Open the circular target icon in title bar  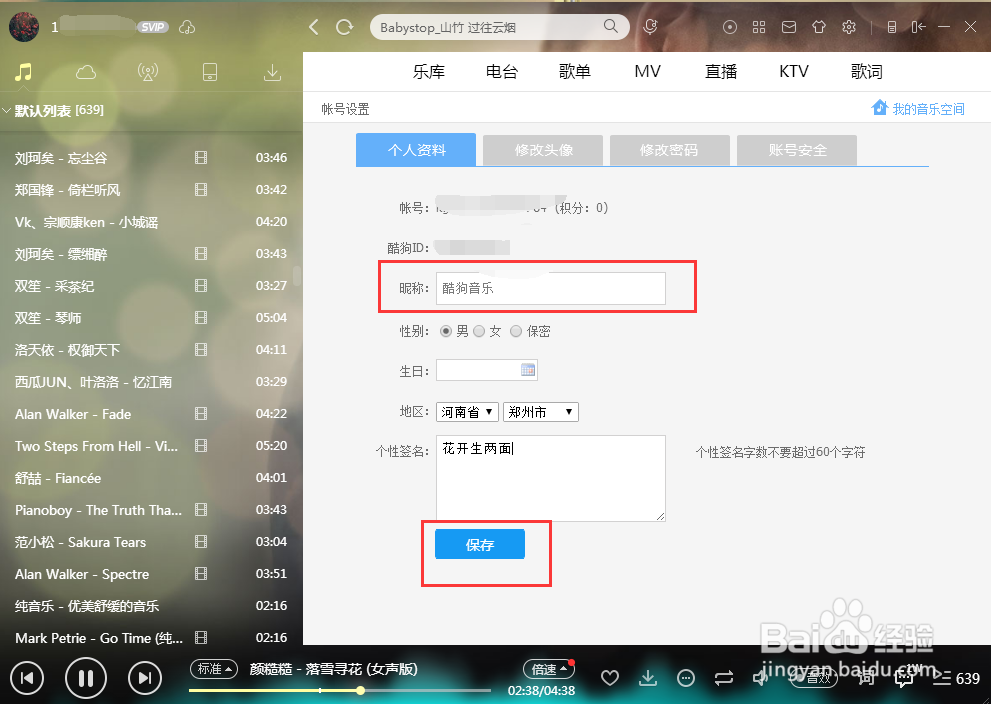click(729, 27)
